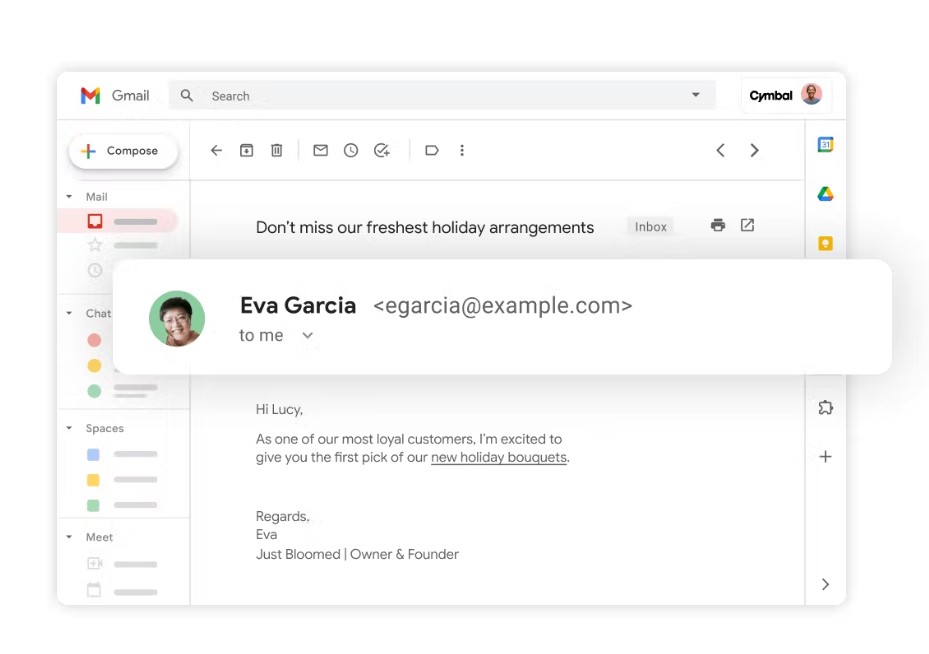This screenshot has width=929, height=654.
Task: Collapse the Meet section
Action: click(69, 537)
